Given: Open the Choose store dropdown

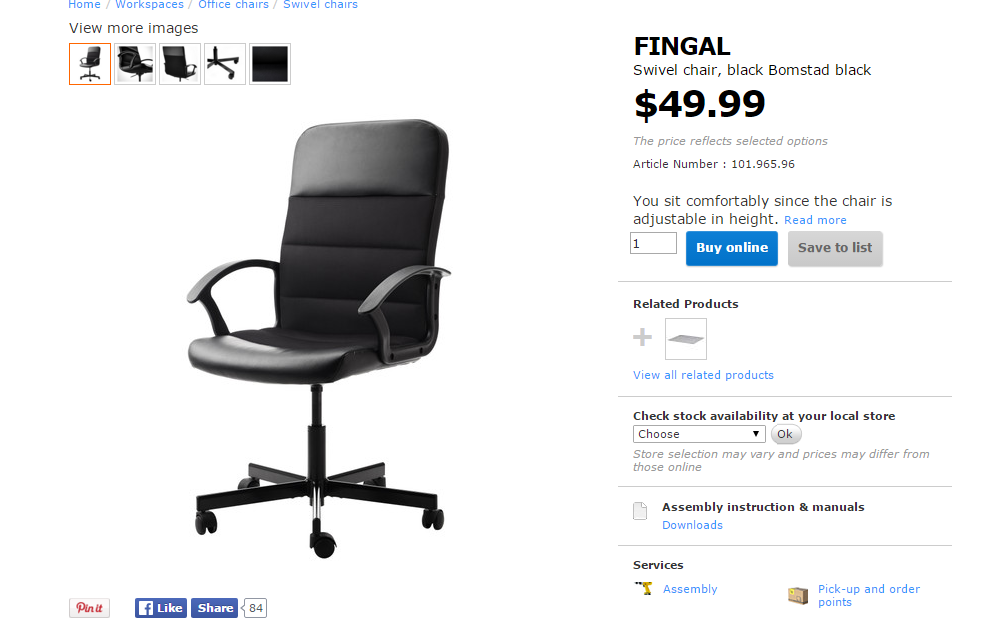Looking at the screenshot, I should 699,434.
